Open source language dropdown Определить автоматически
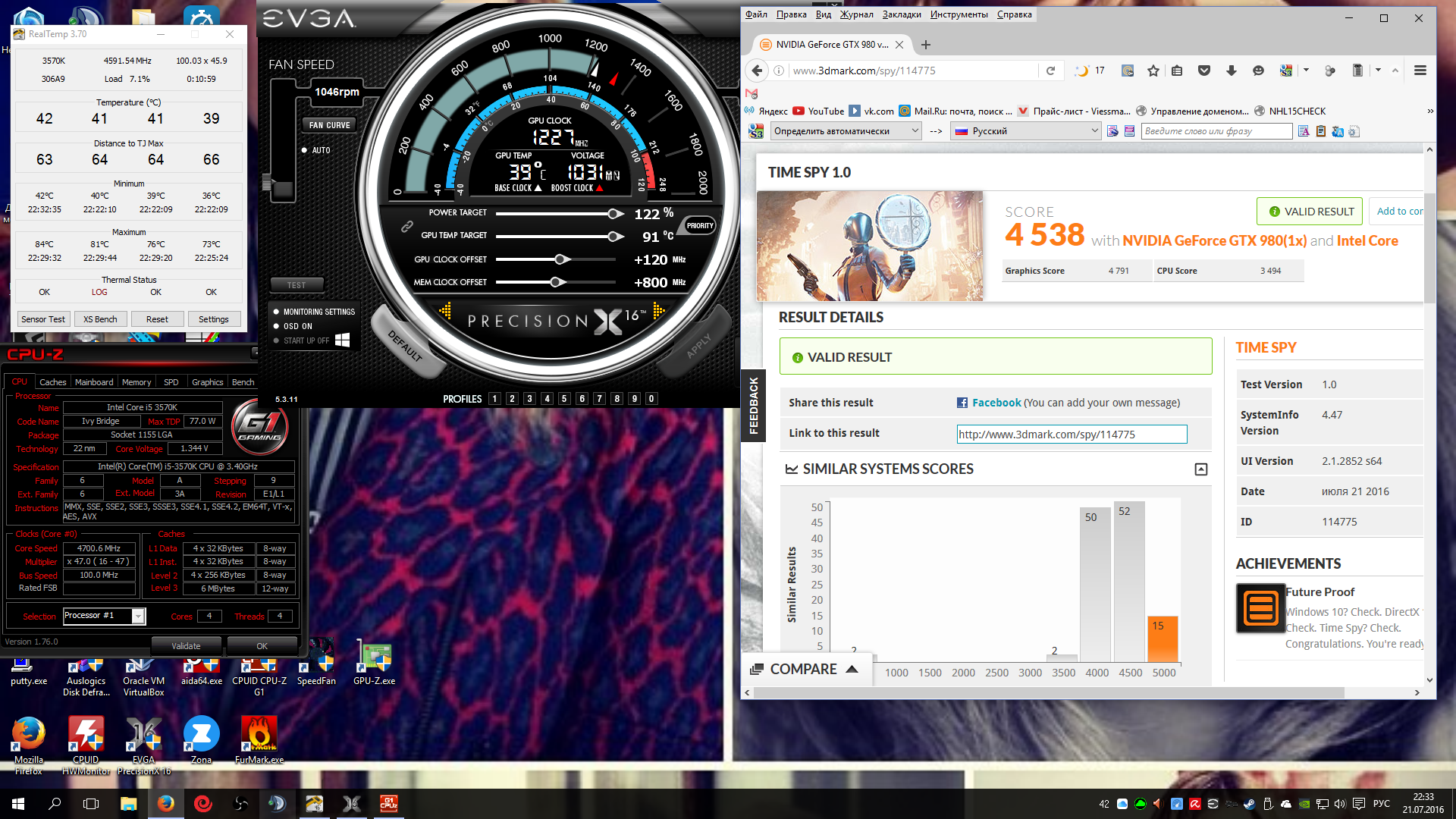 pyautogui.click(x=845, y=131)
